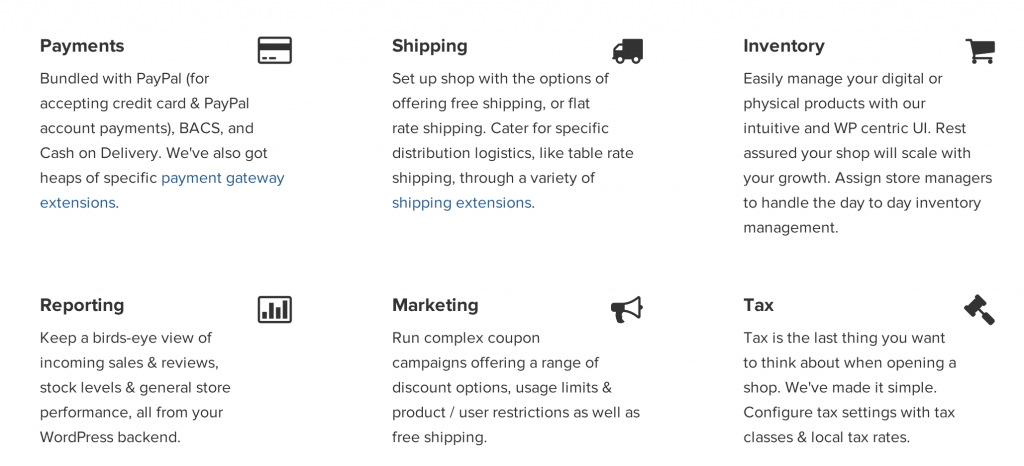Select the Reporting heading

[82, 305]
